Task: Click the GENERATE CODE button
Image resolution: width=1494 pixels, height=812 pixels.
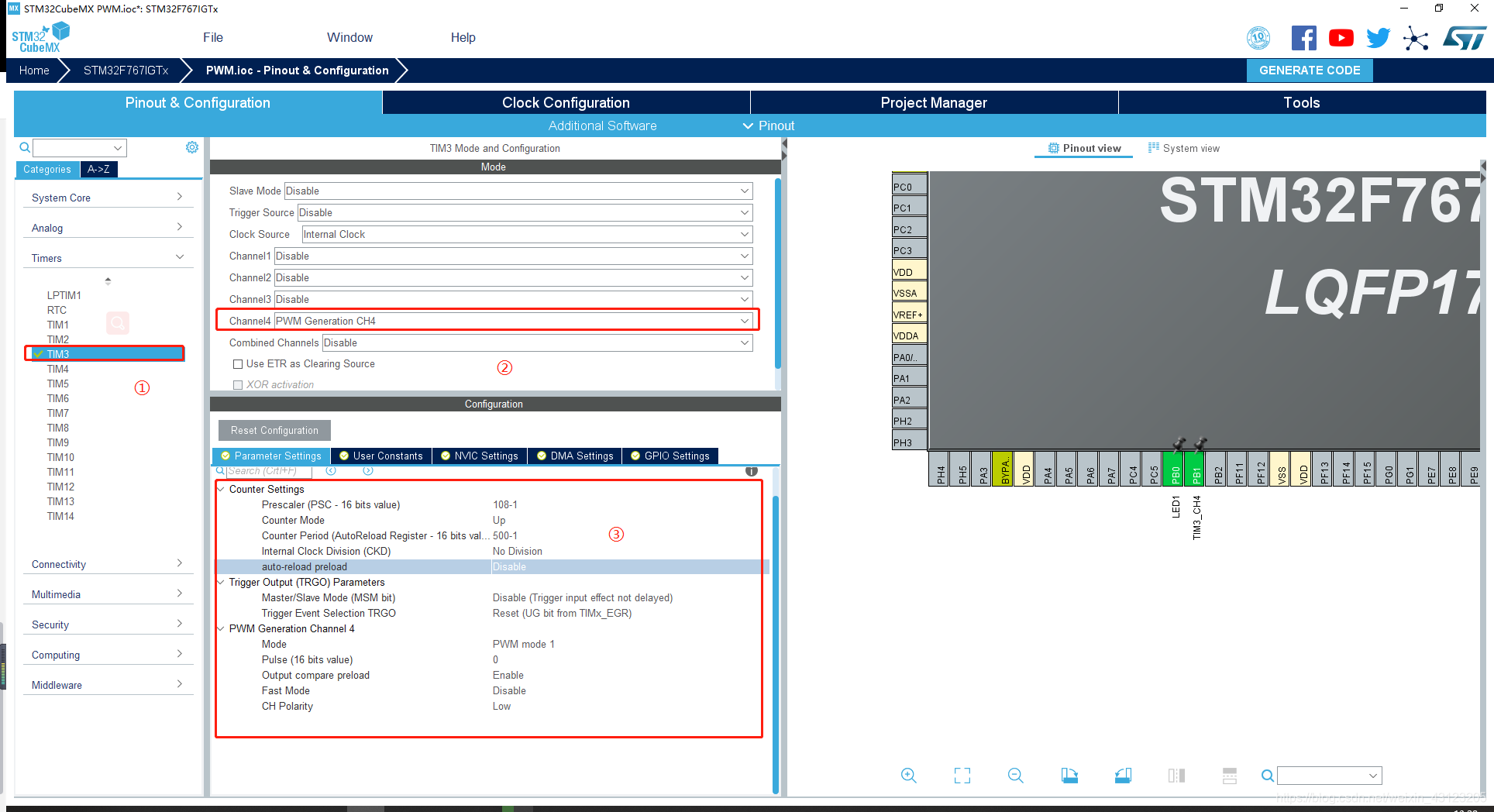Action: tap(1310, 70)
